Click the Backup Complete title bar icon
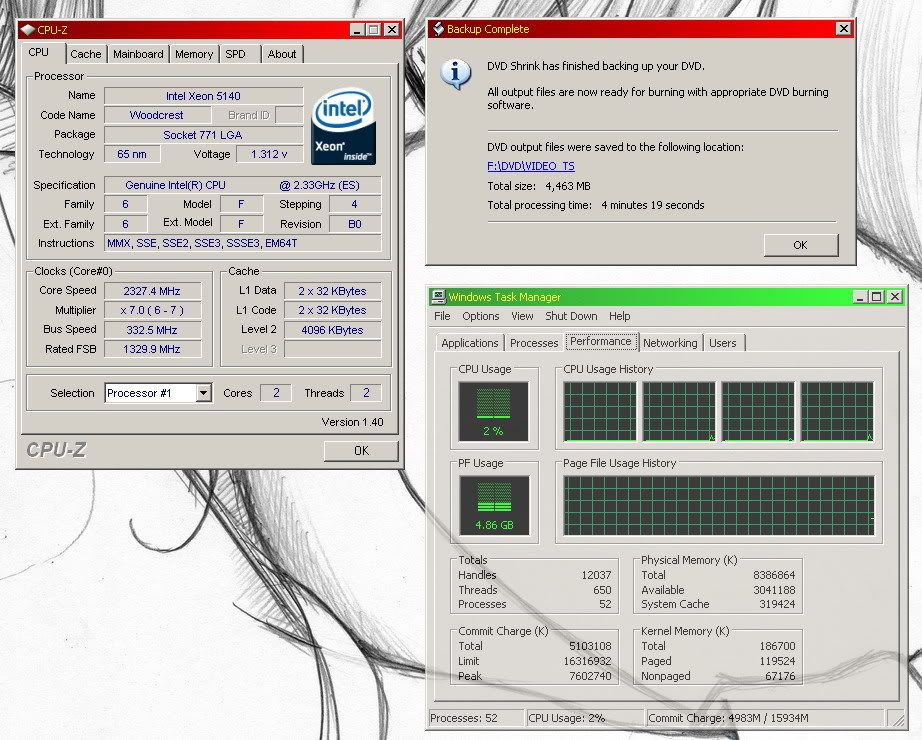This screenshot has height=740, width=922. (x=437, y=29)
